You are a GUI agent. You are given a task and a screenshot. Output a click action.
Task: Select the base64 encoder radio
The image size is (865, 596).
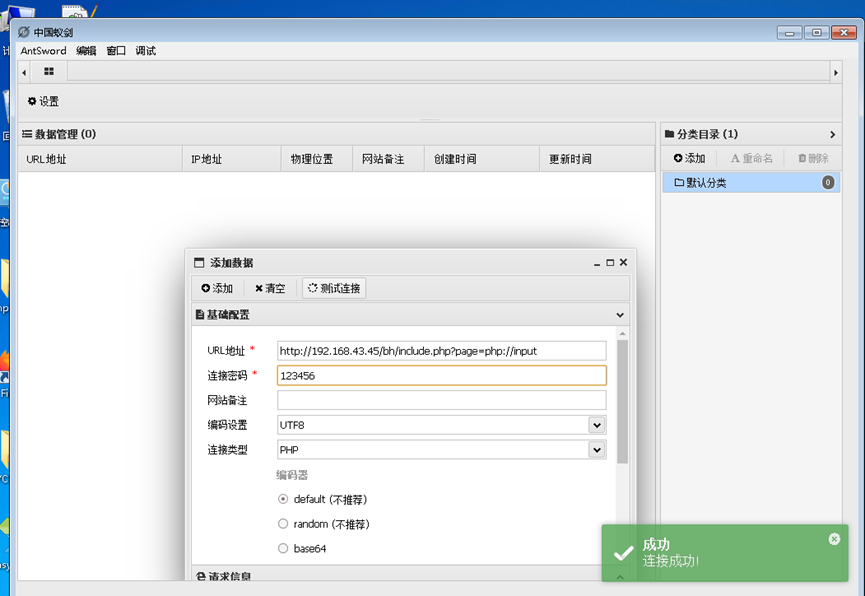point(283,548)
